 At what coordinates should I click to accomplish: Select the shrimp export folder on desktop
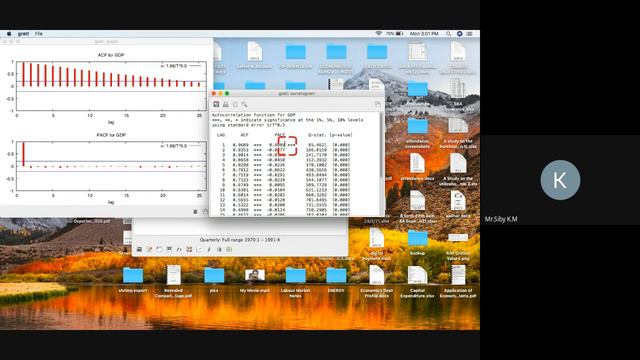click(133, 276)
